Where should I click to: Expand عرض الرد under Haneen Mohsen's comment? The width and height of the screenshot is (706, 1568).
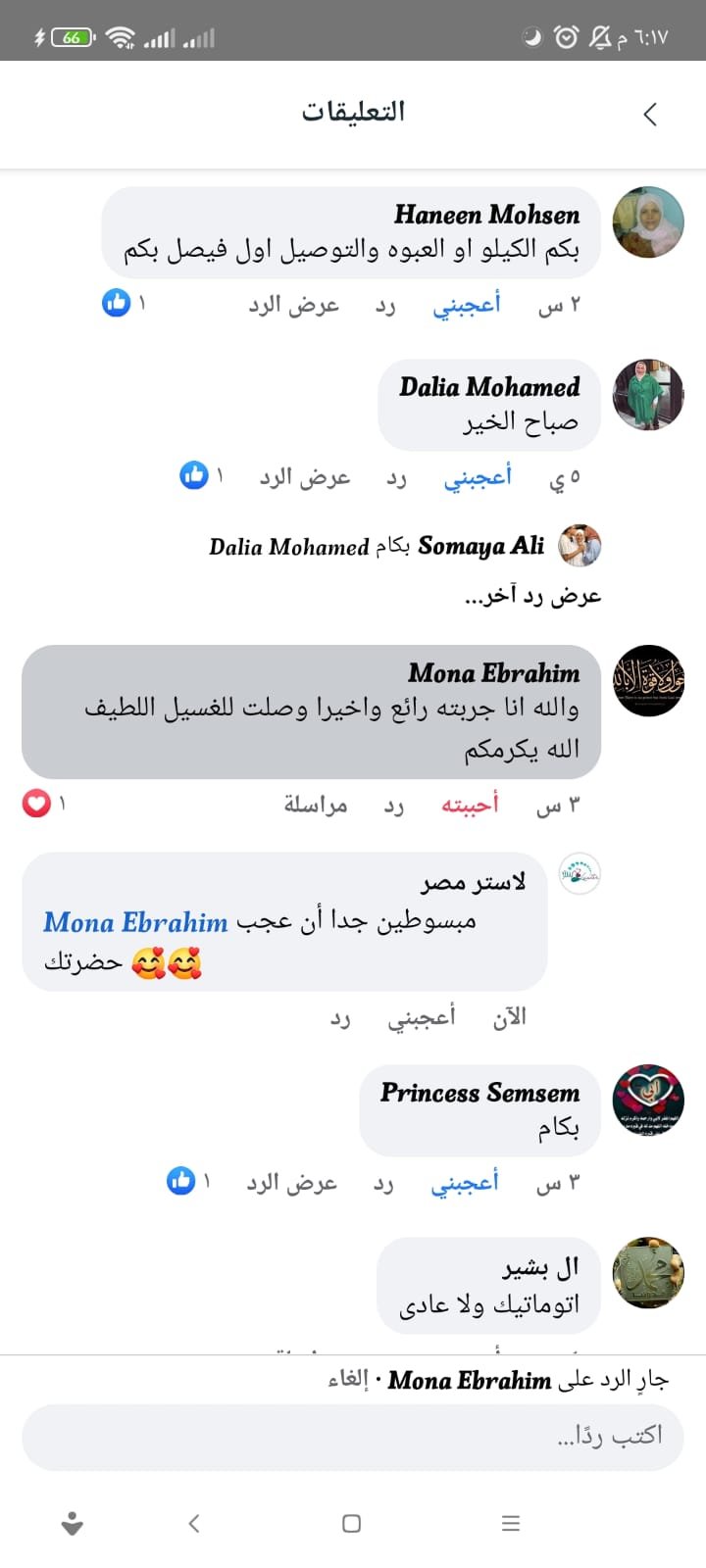293,305
